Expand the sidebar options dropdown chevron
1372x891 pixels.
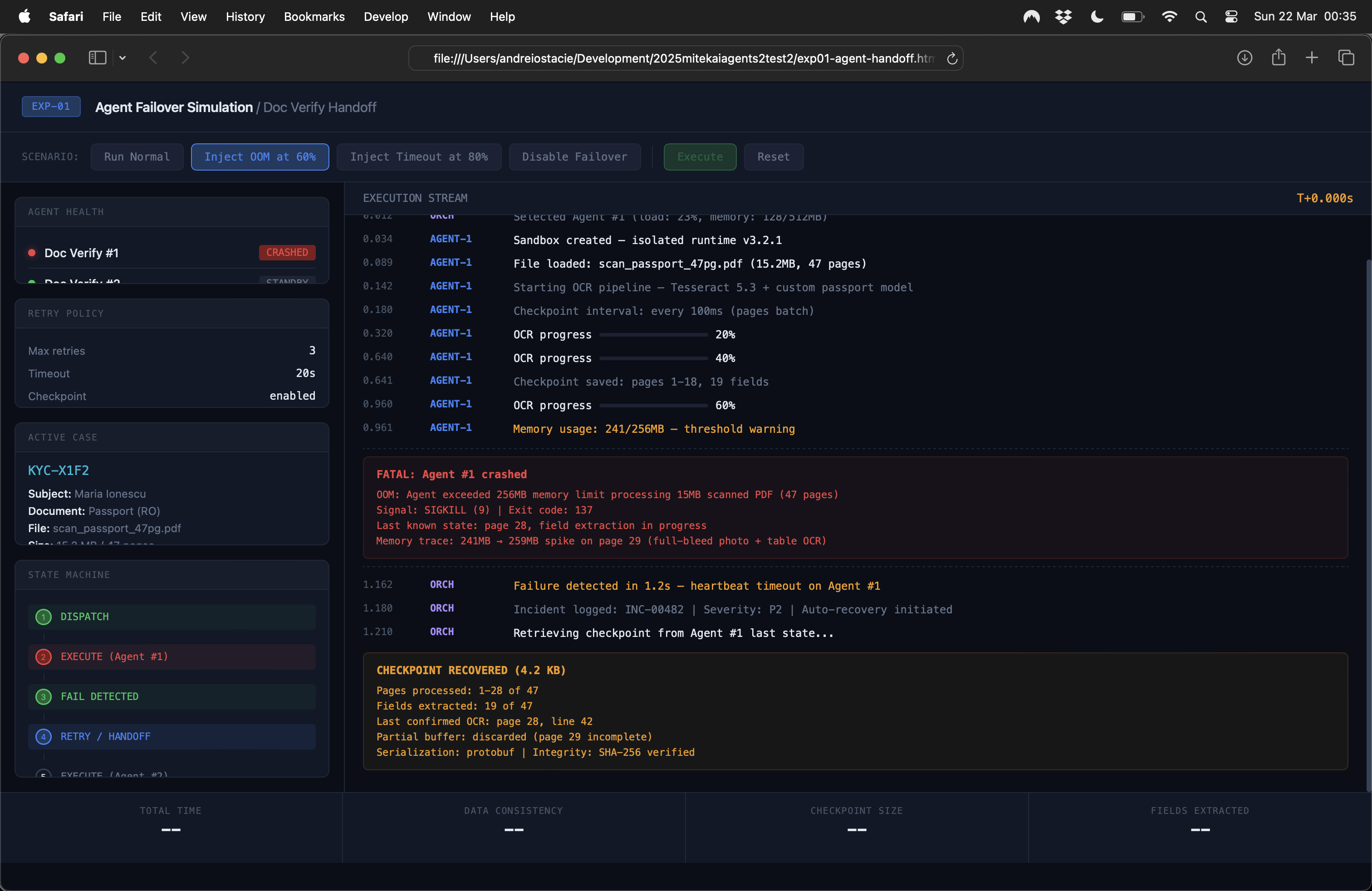click(x=122, y=58)
